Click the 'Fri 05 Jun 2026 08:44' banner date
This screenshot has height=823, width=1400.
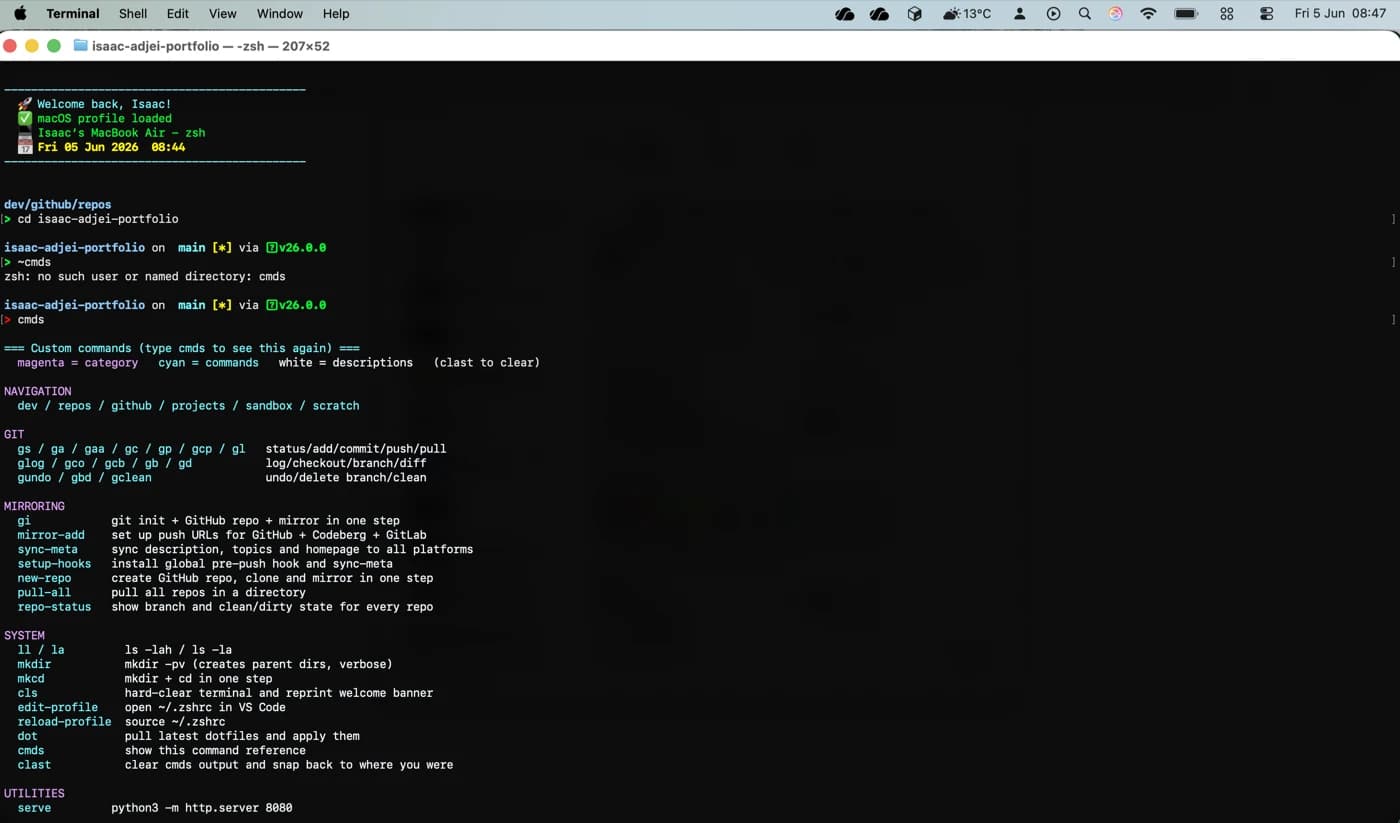pyautogui.click(x=111, y=147)
